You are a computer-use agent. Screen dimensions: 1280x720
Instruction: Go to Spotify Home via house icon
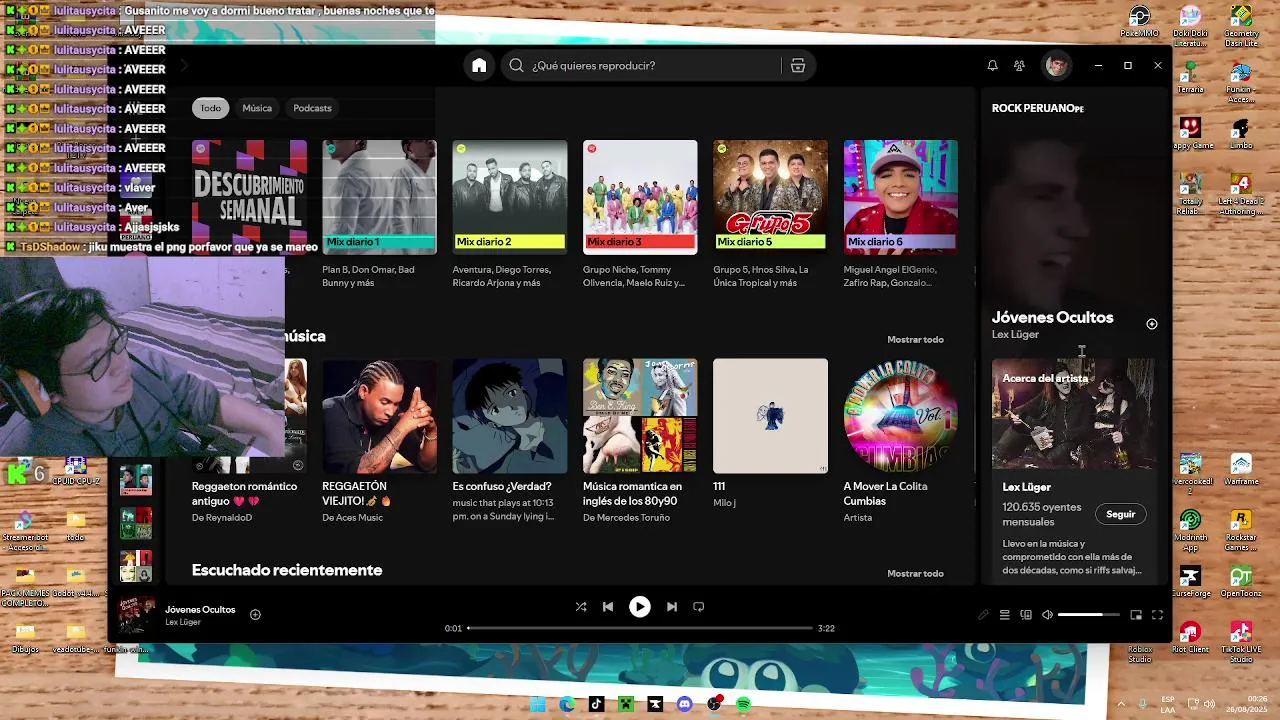point(479,65)
